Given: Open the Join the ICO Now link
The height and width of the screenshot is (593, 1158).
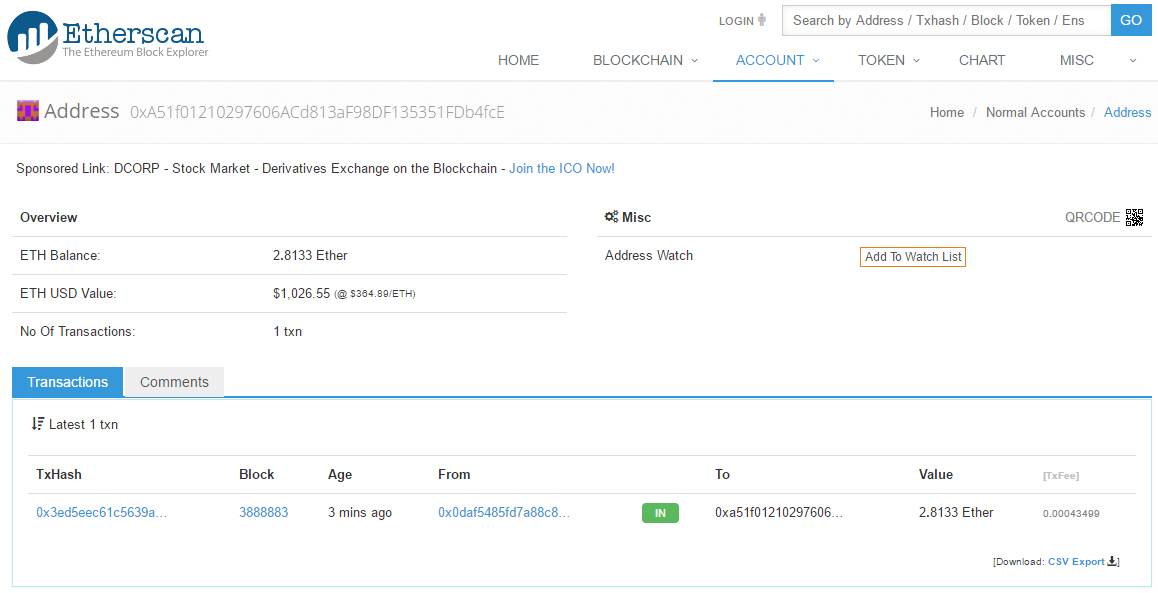Looking at the screenshot, I should coord(561,169).
